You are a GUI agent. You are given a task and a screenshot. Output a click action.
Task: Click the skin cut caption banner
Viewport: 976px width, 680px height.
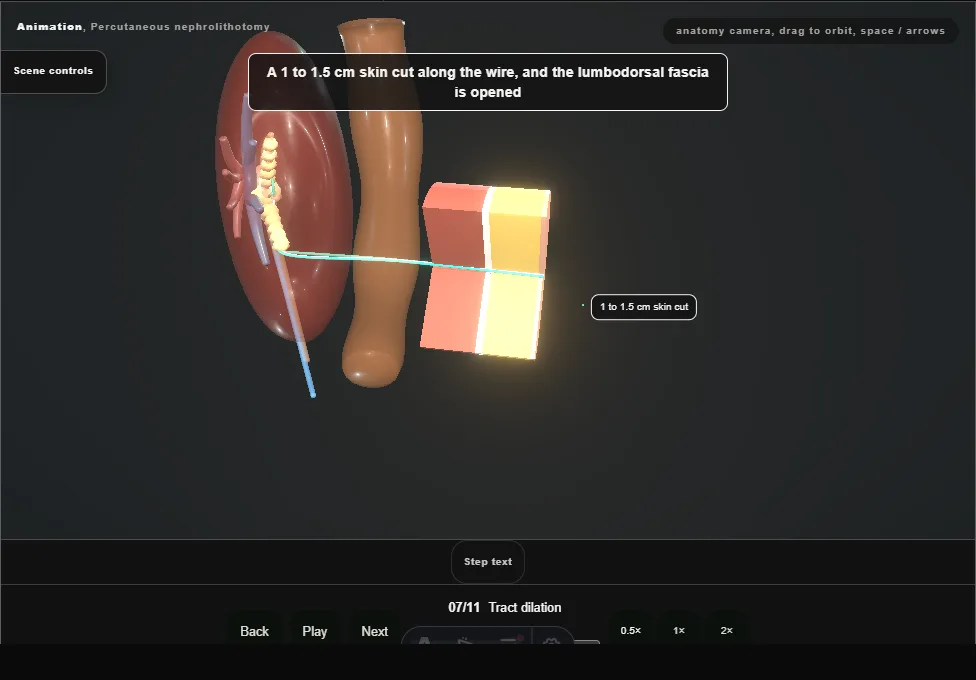click(488, 82)
